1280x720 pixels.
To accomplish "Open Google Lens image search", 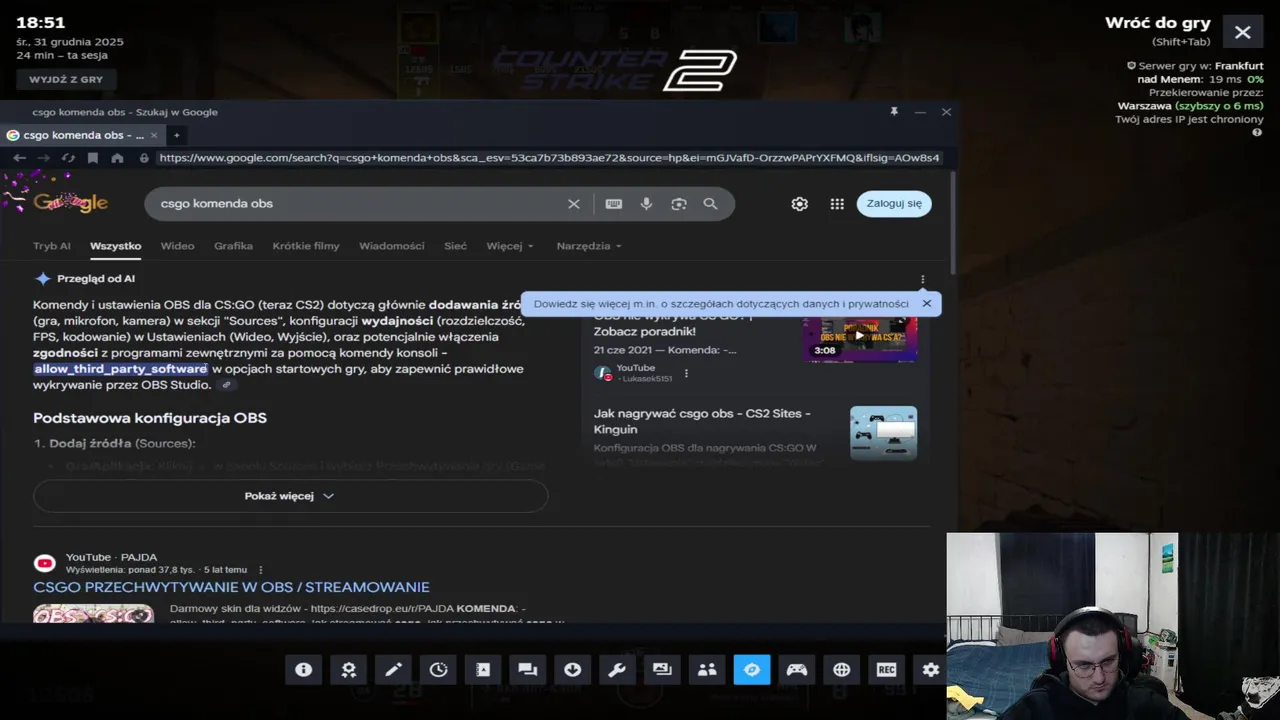I will tap(679, 204).
